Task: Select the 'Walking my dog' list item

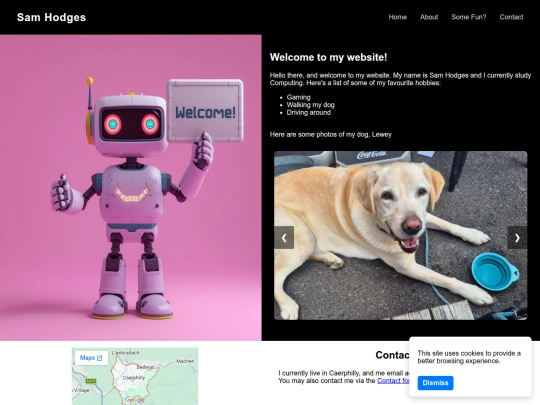Action: pyautogui.click(x=311, y=105)
